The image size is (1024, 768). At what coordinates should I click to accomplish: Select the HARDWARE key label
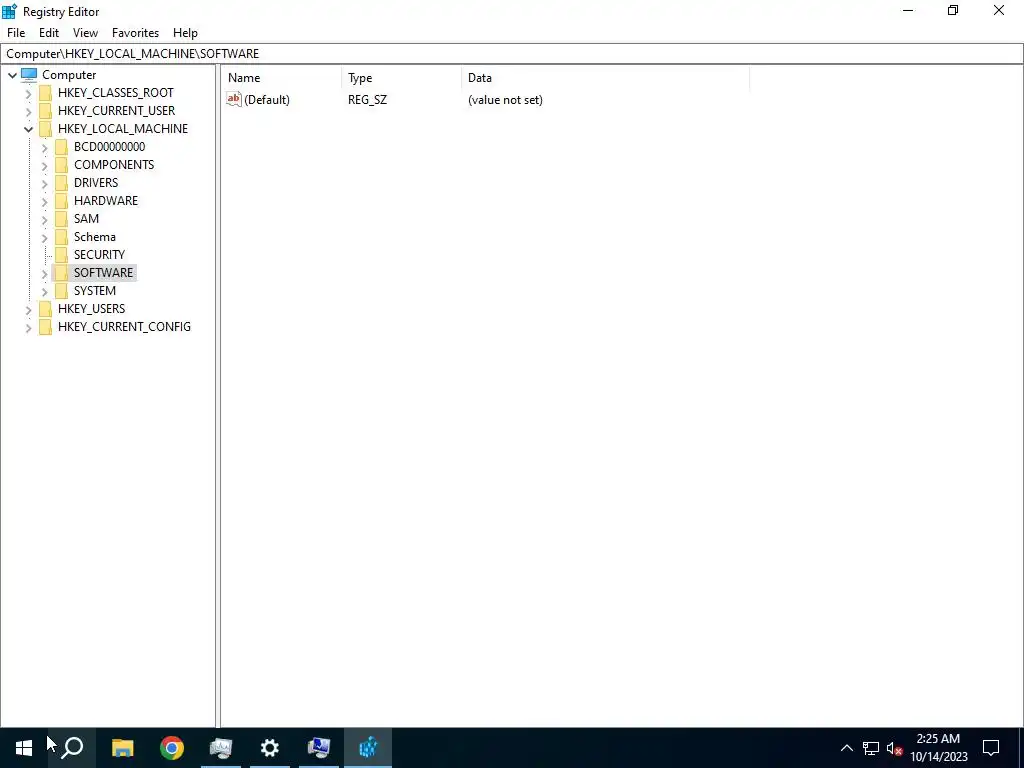pos(106,200)
